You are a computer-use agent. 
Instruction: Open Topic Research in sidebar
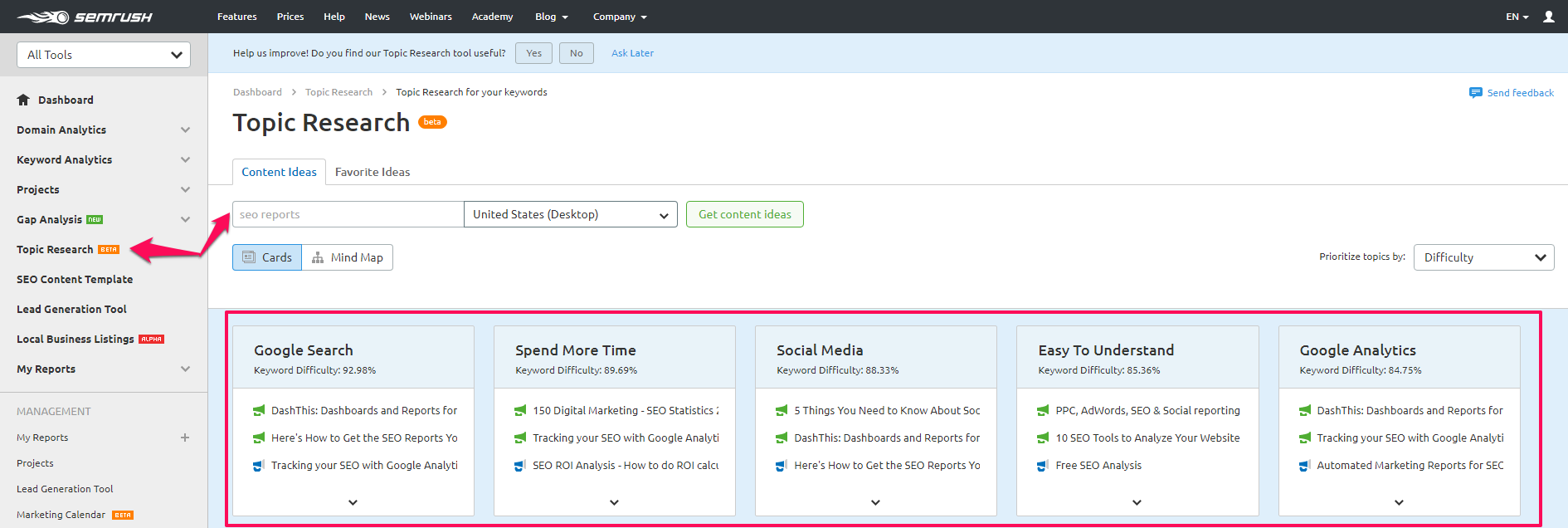click(x=55, y=249)
